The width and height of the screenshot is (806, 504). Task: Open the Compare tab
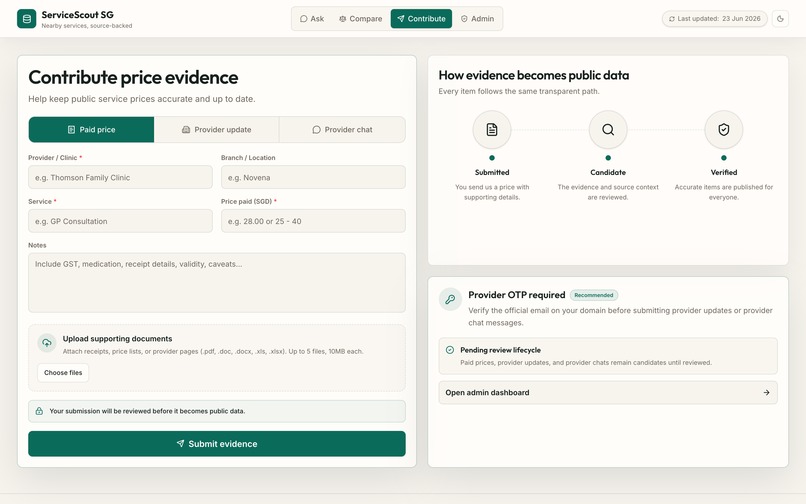360,19
